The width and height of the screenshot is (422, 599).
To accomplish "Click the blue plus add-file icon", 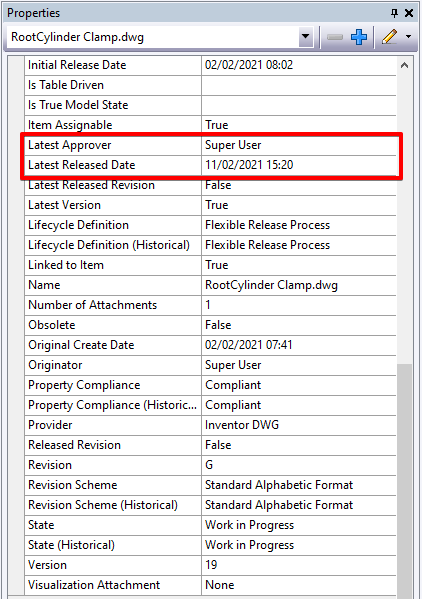I will 359,37.
